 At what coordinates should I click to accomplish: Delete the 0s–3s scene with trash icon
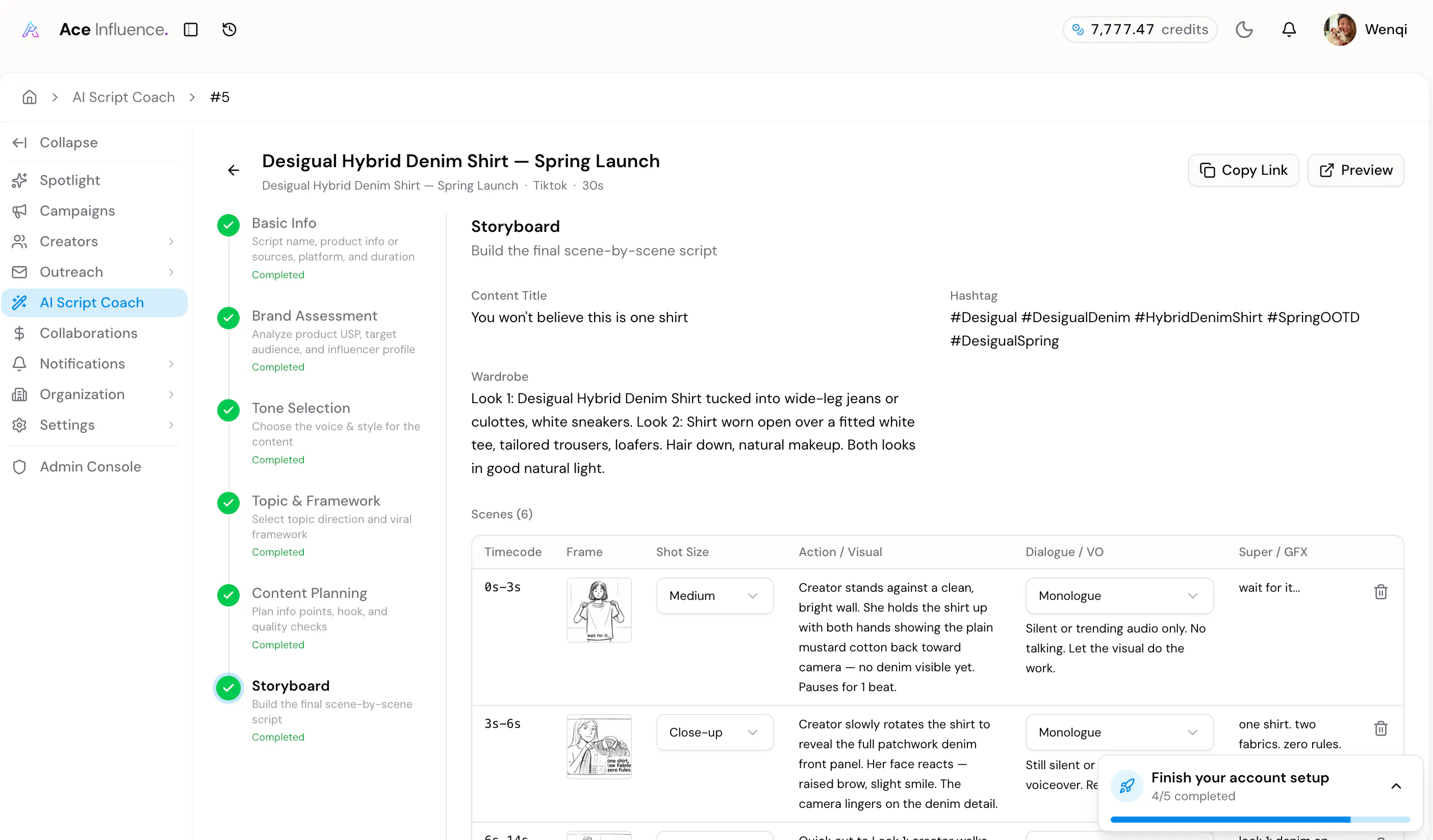tap(1380, 592)
